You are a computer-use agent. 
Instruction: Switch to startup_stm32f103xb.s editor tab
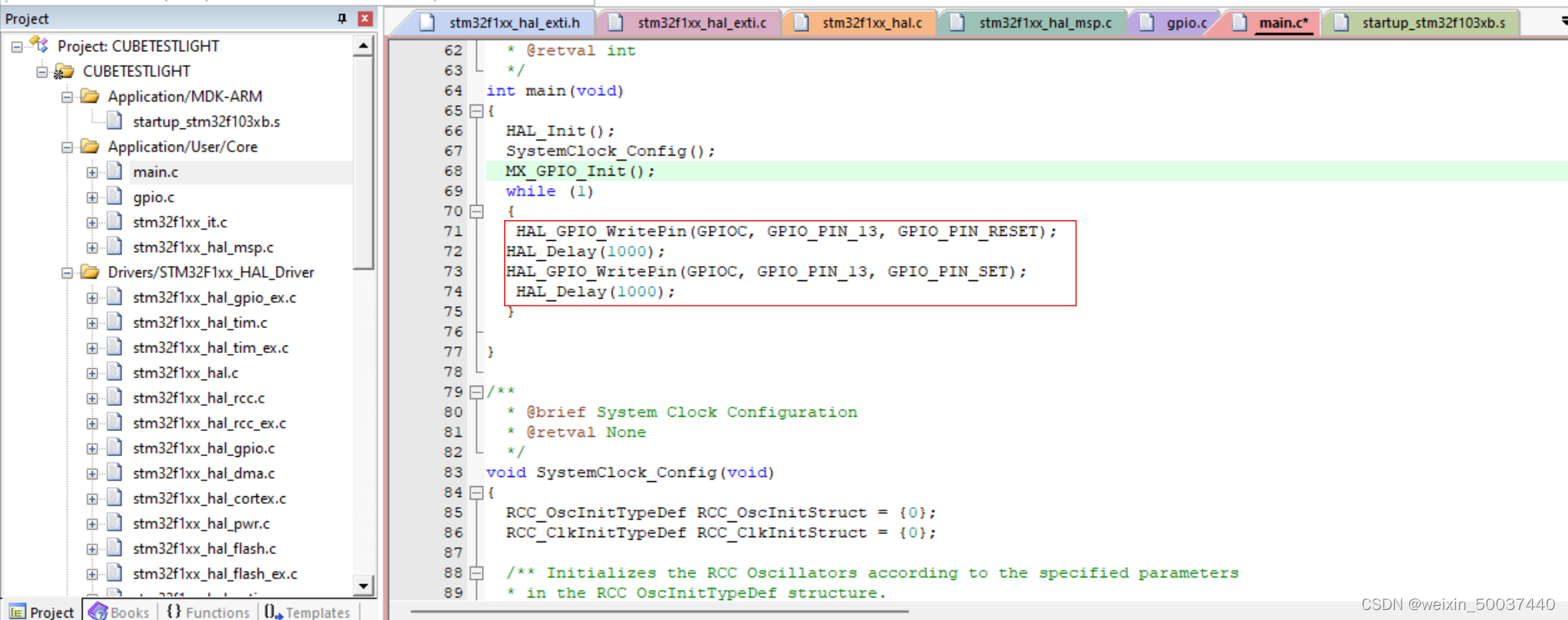click(1423, 23)
